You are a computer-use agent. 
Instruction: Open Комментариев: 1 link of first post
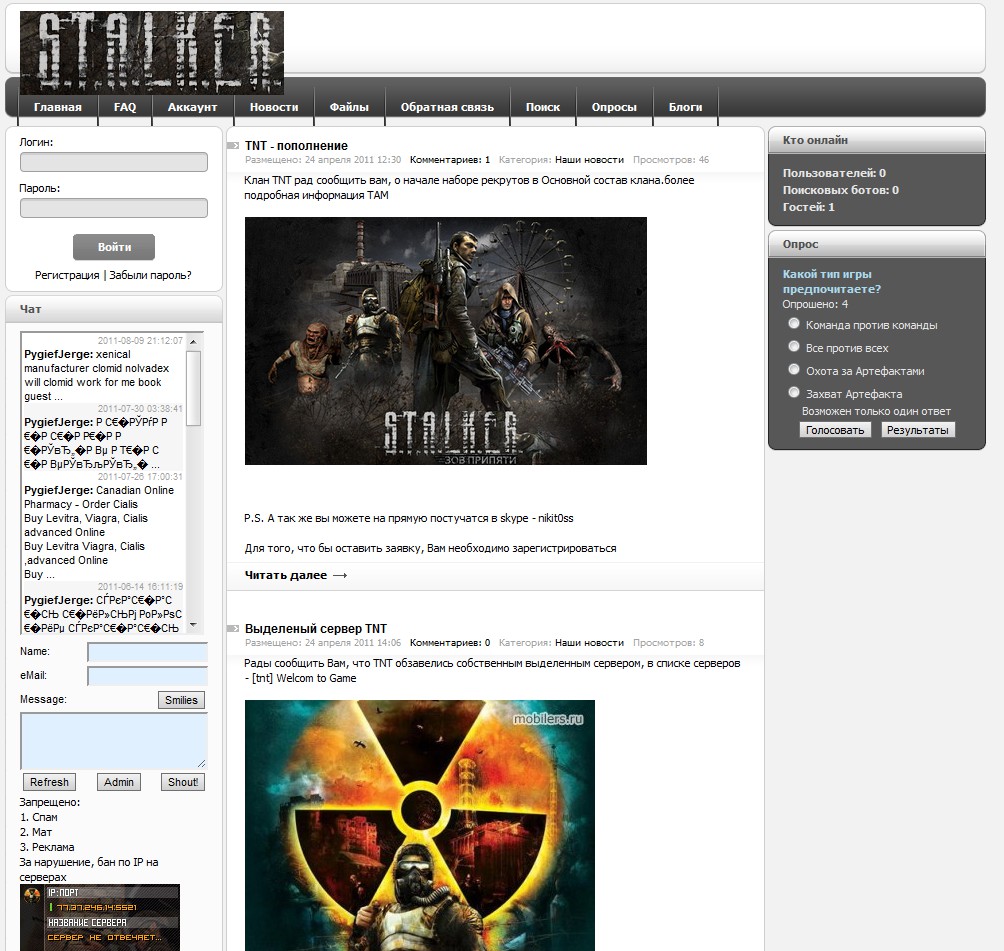tap(449, 160)
